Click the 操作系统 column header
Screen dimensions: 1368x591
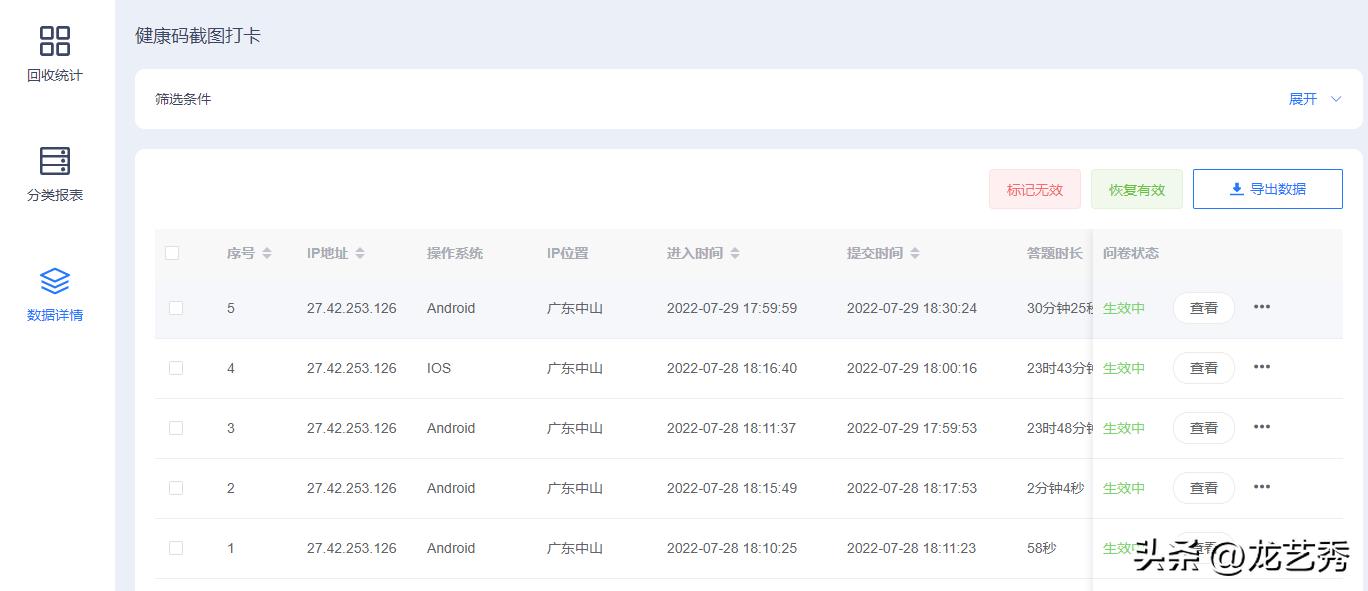tap(455, 253)
